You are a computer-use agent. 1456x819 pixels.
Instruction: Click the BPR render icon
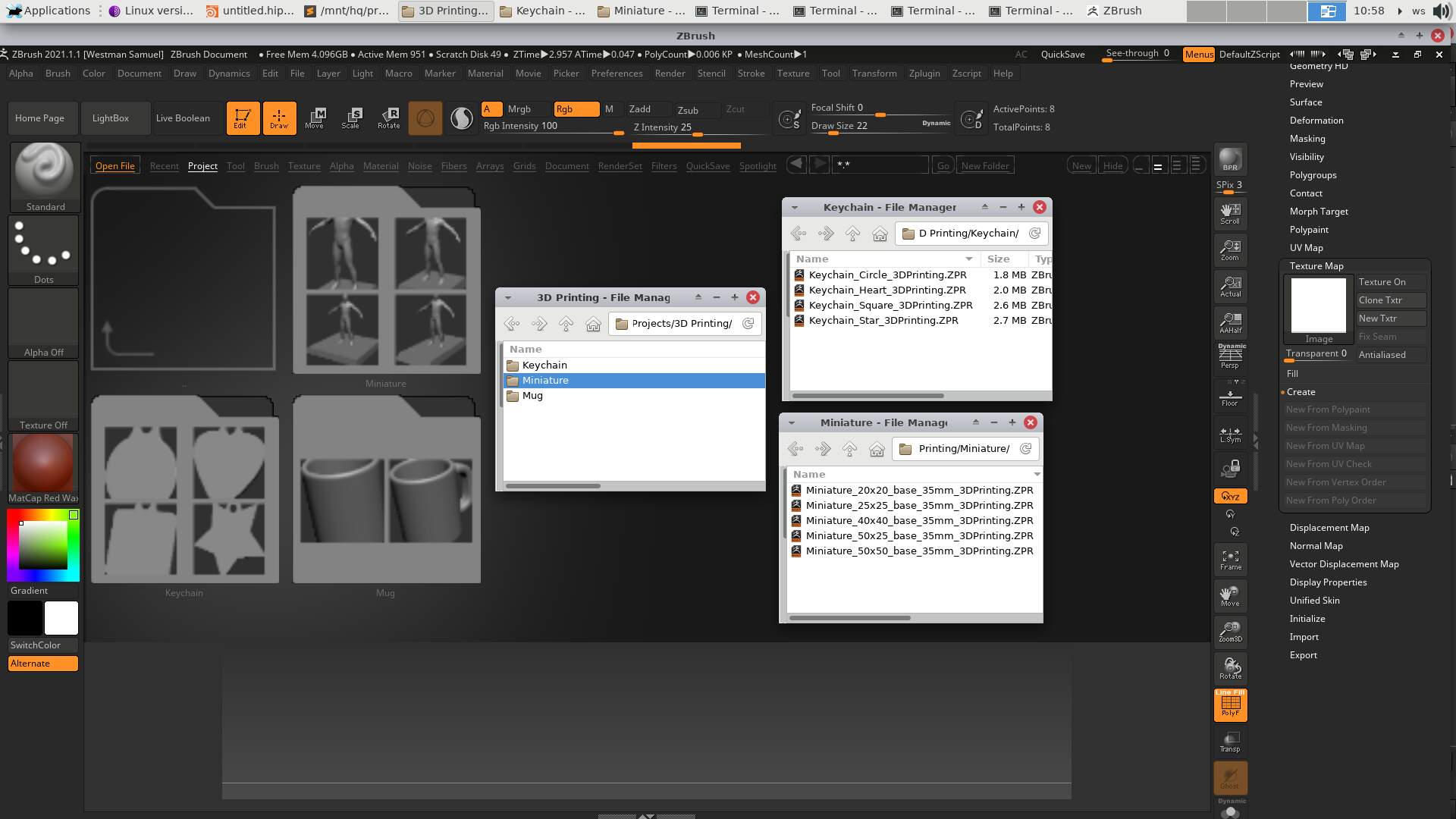coord(1230,160)
